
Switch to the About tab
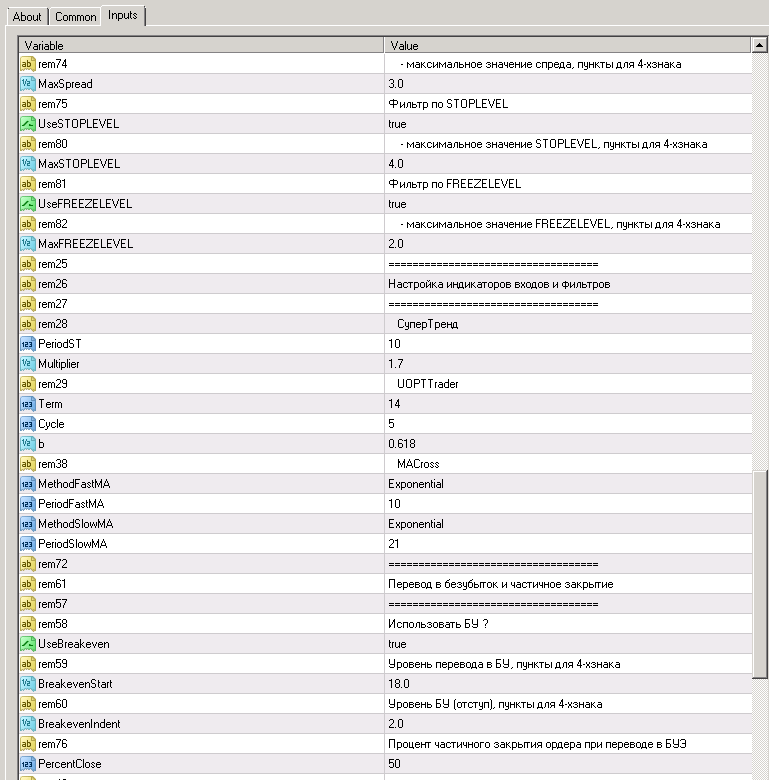point(27,17)
